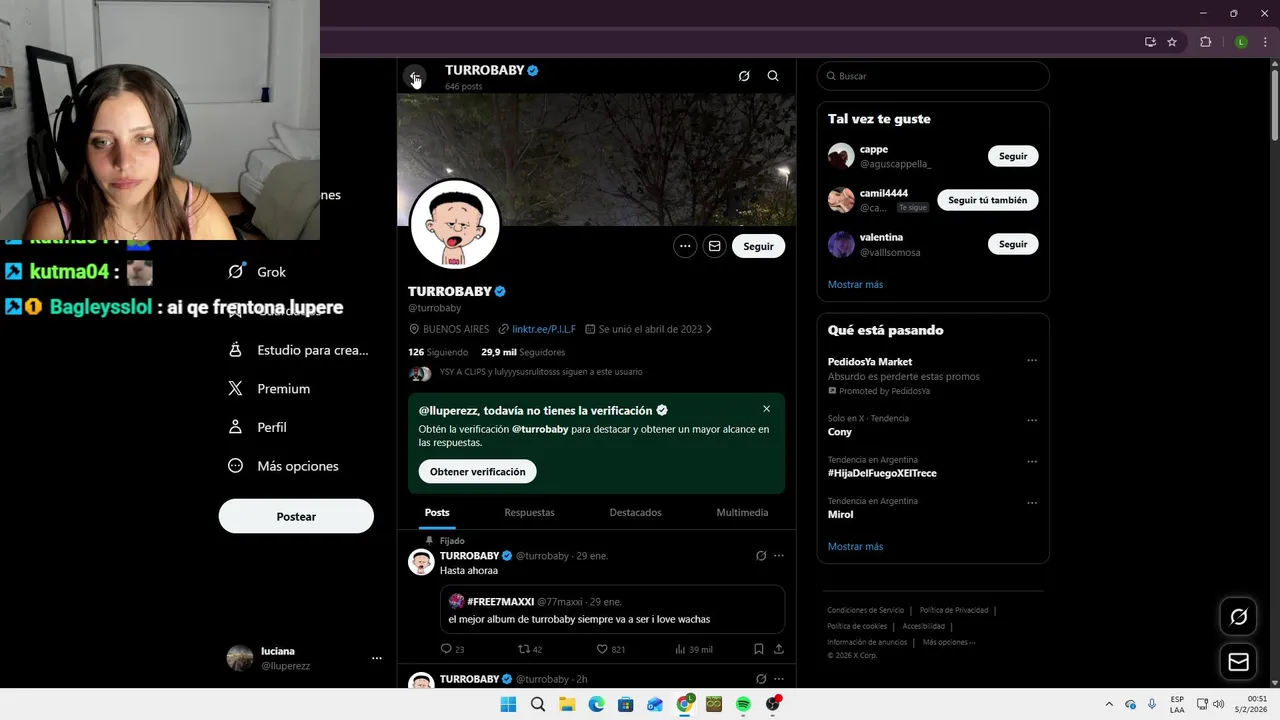1280x720 pixels.
Task: Open Spotify from the taskbar
Action: click(x=743, y=704)
